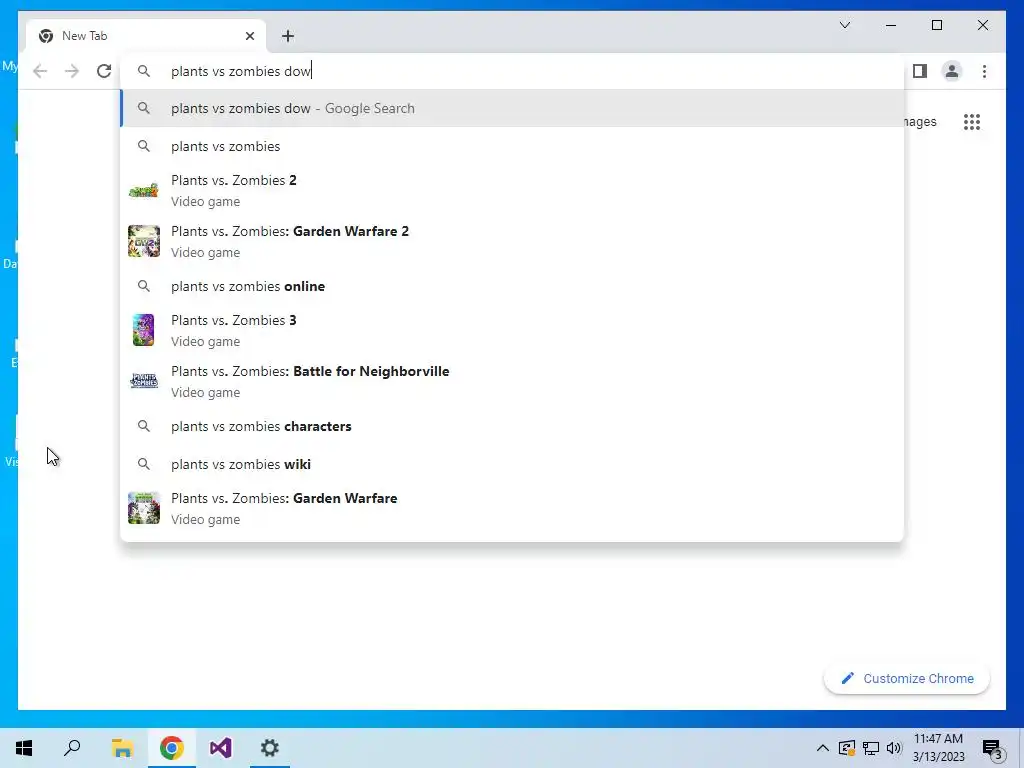The image size is (1024, 768).
Task: Click the browser back arrow
Action: 40,71
